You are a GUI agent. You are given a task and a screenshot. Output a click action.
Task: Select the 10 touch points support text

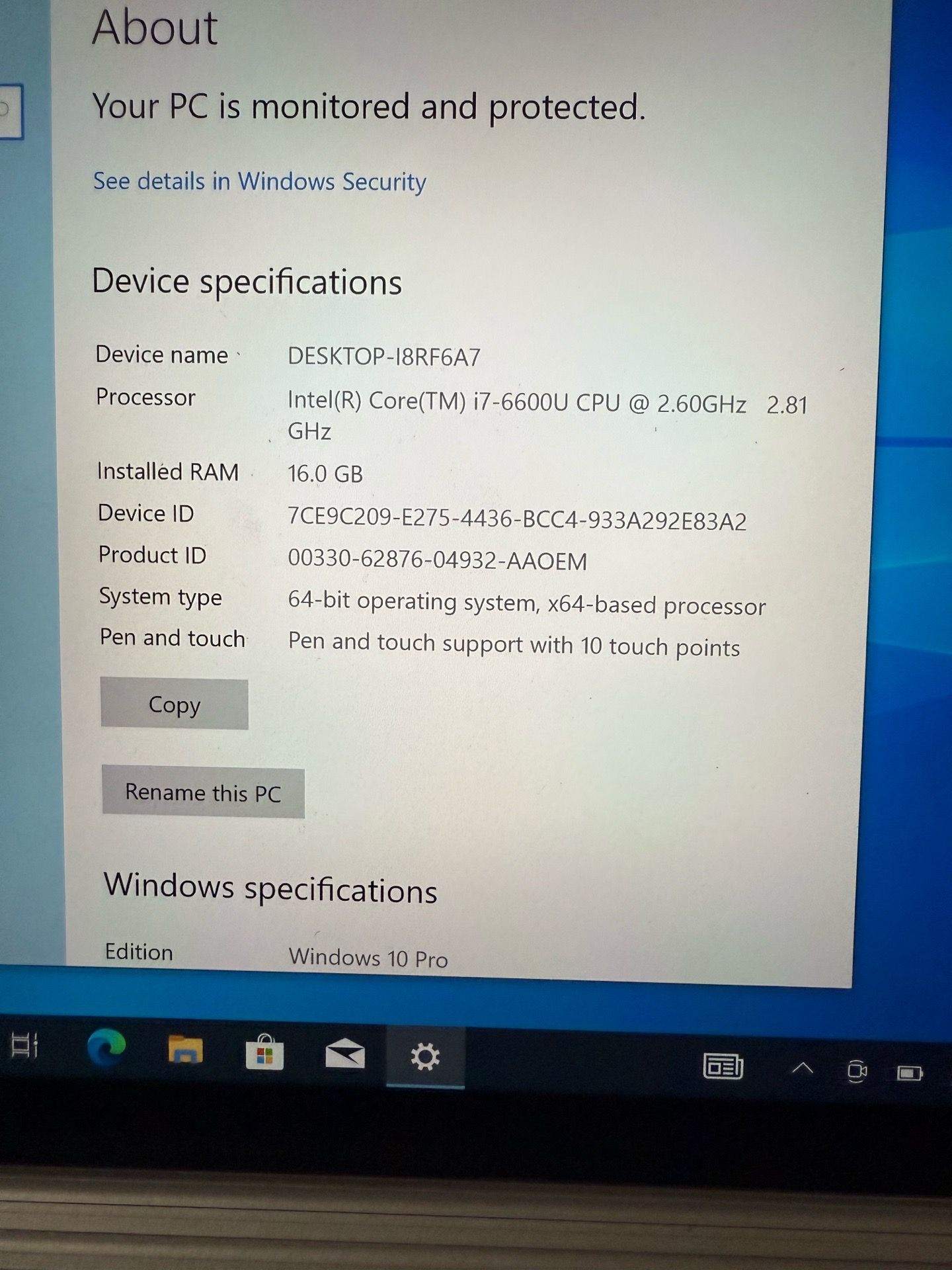[x=514, y=645]
